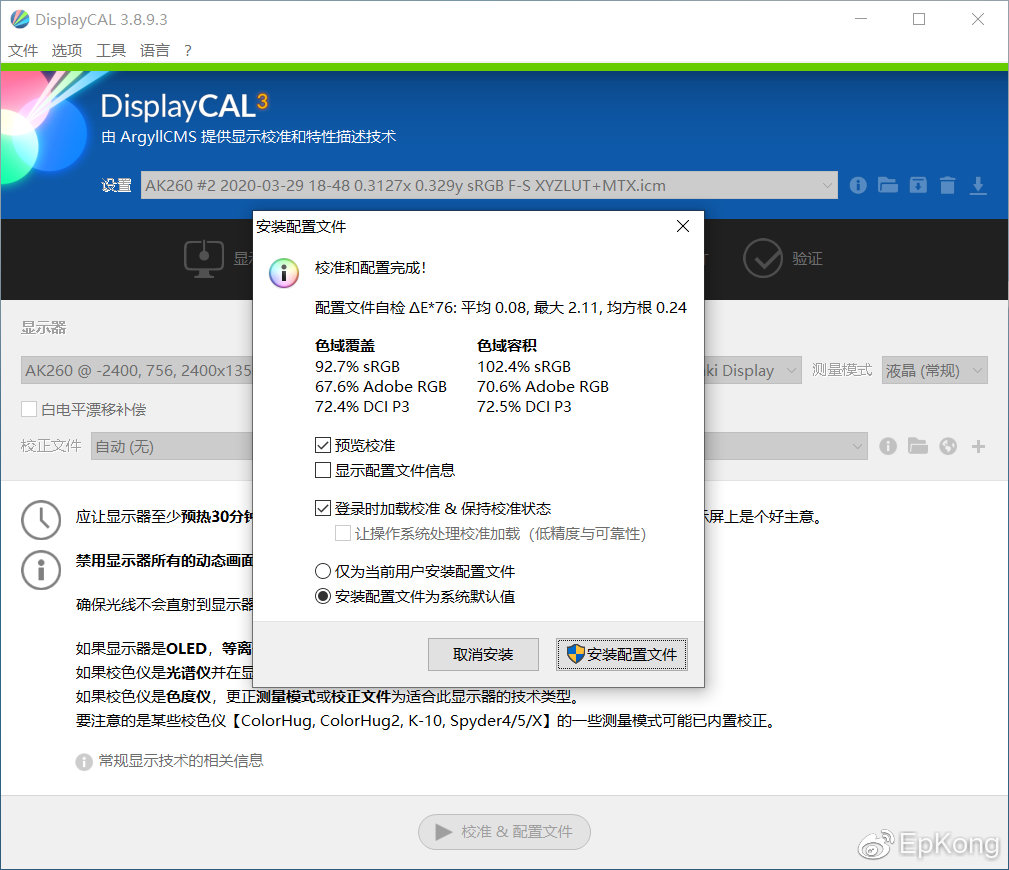Click the 色域覆盖 heading
This screenshot has height=870, width=1009.
coord(345,346)
